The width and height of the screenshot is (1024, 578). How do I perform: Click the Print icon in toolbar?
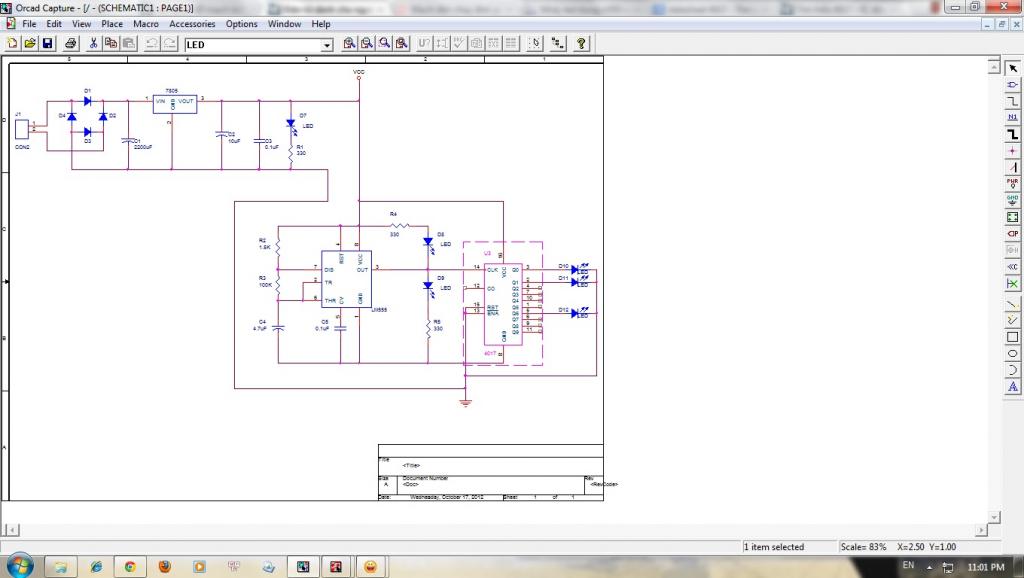(71, 44)
